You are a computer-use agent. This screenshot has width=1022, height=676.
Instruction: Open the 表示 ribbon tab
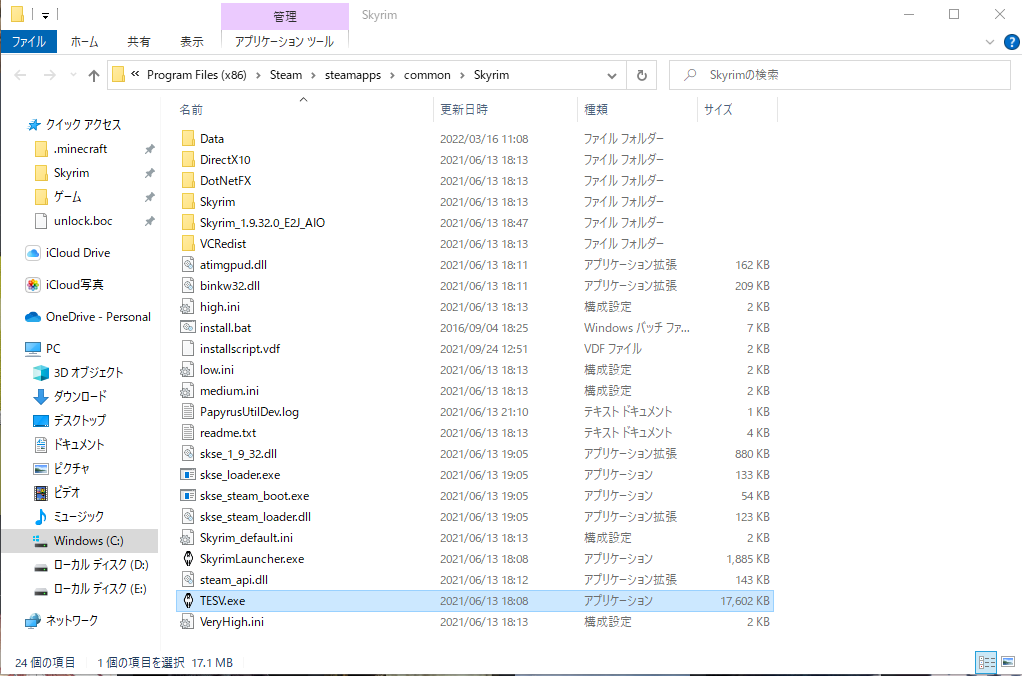click(192, 42)
